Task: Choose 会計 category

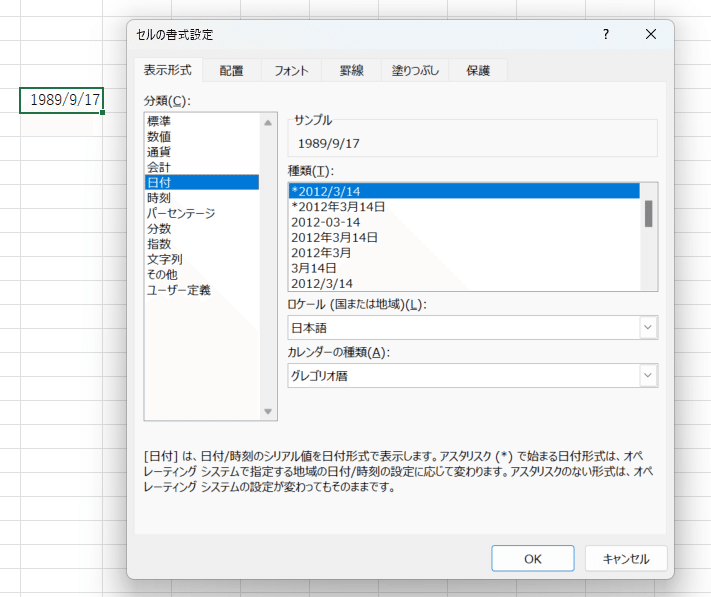Action: (x=202, y=167)
